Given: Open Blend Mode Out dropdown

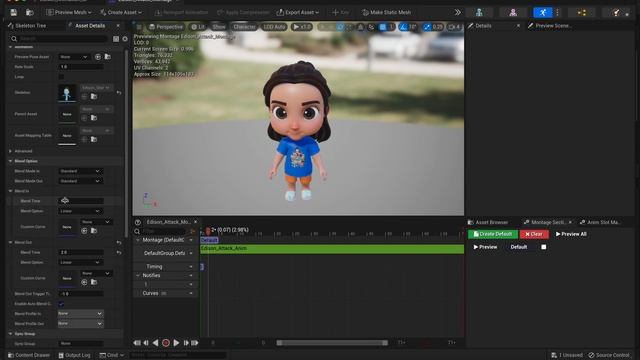Looking at the screenshot, I should 80,181.
